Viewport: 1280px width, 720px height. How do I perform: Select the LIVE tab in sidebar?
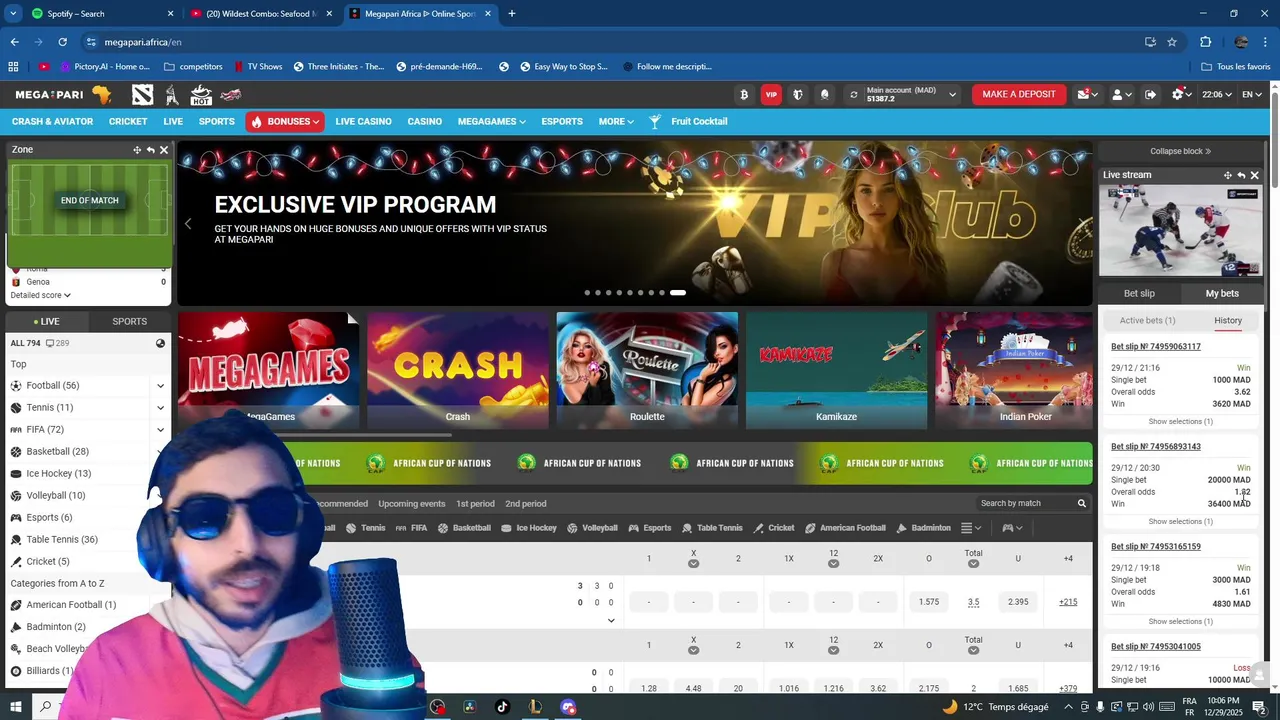pyautogui.click(x=46, y=321)
